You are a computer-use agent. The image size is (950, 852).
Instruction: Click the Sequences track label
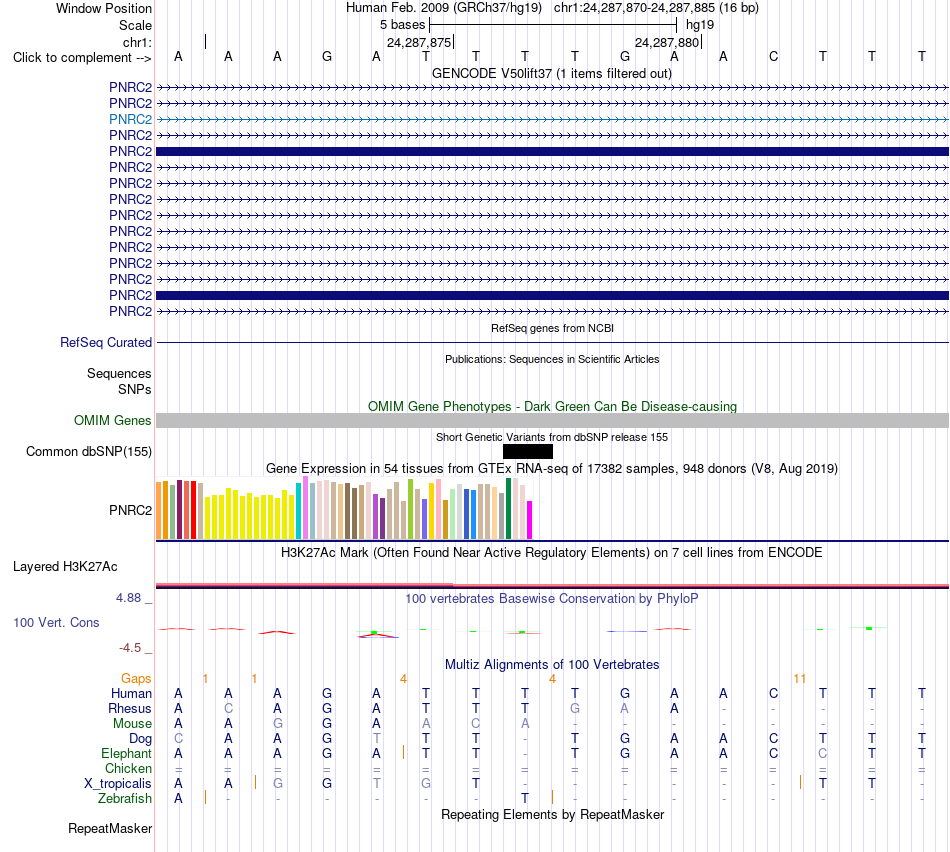[x=119, y=373]
